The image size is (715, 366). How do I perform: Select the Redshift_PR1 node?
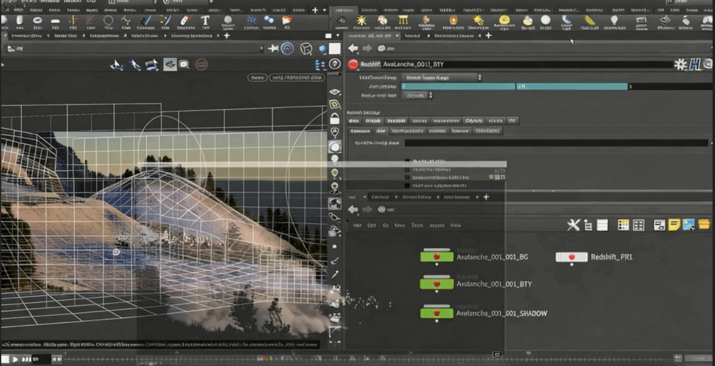pyautogui.click(x=571, y=257)
